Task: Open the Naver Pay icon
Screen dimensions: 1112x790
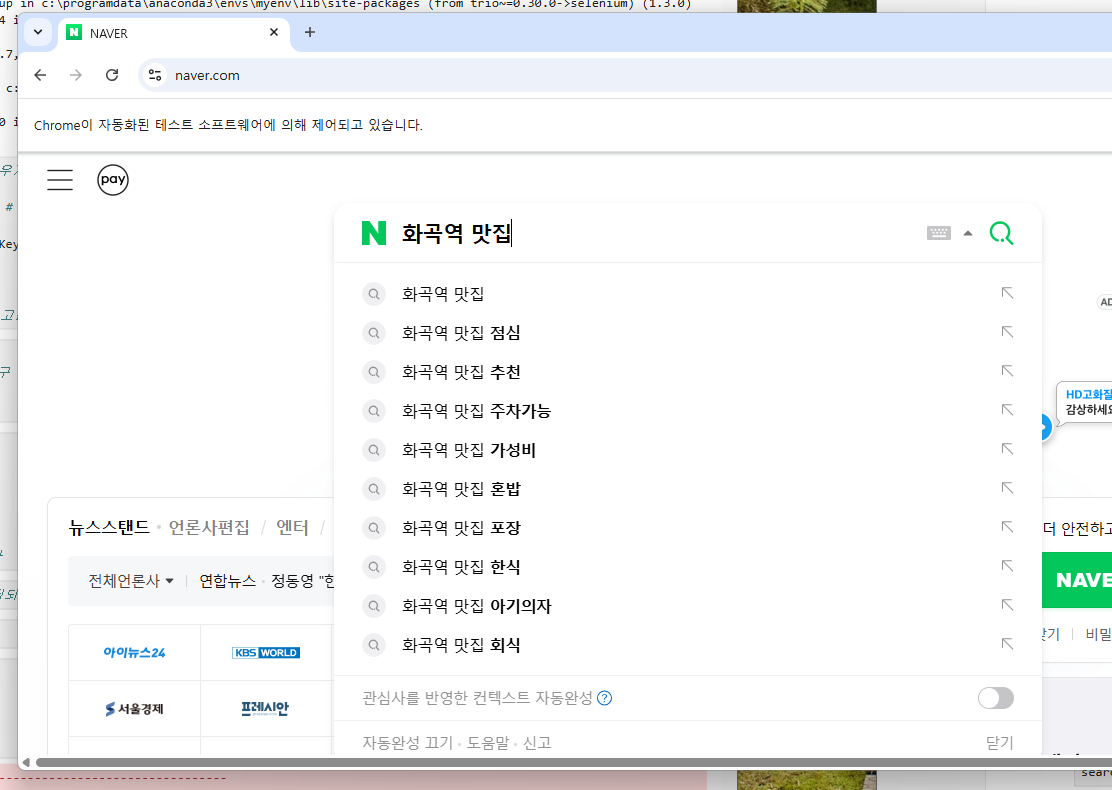Action: (113, 179)
